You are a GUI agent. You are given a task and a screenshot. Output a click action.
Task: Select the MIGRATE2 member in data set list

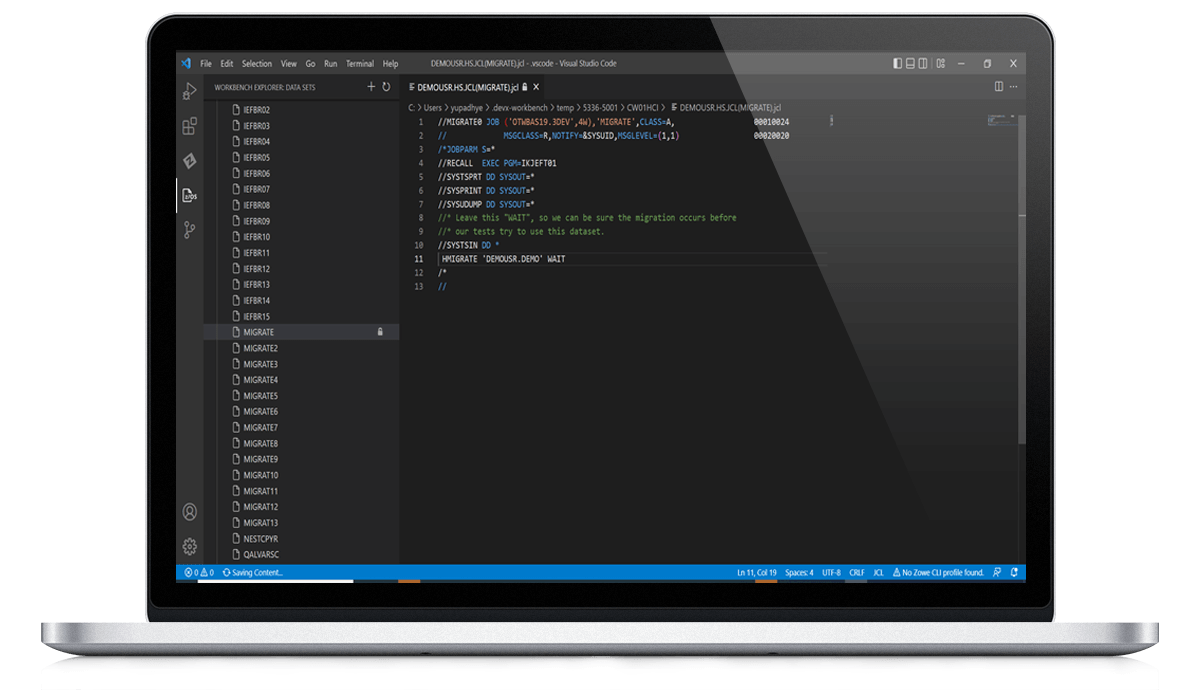coord(260,348)
